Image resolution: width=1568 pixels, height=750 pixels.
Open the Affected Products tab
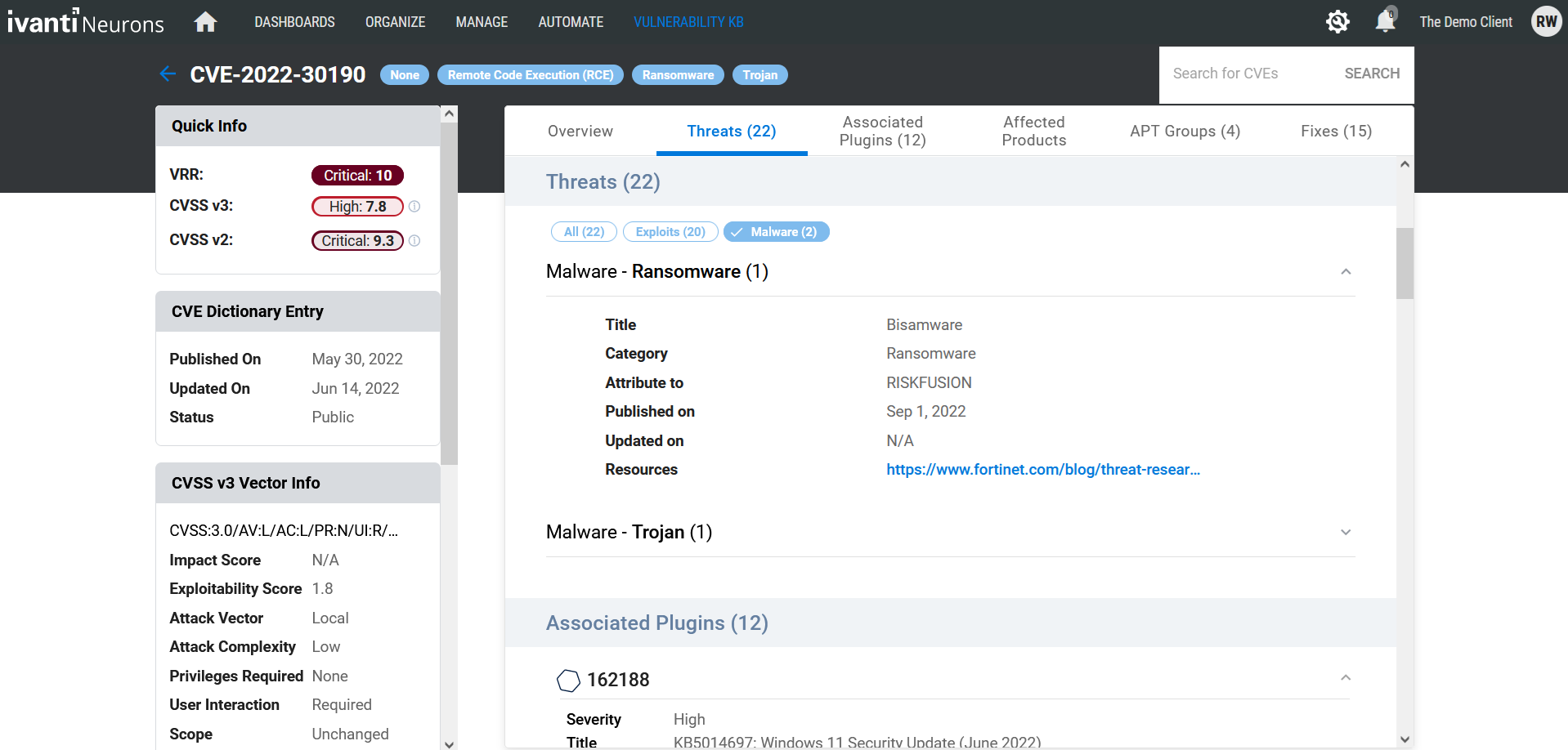click(1034, 131)
